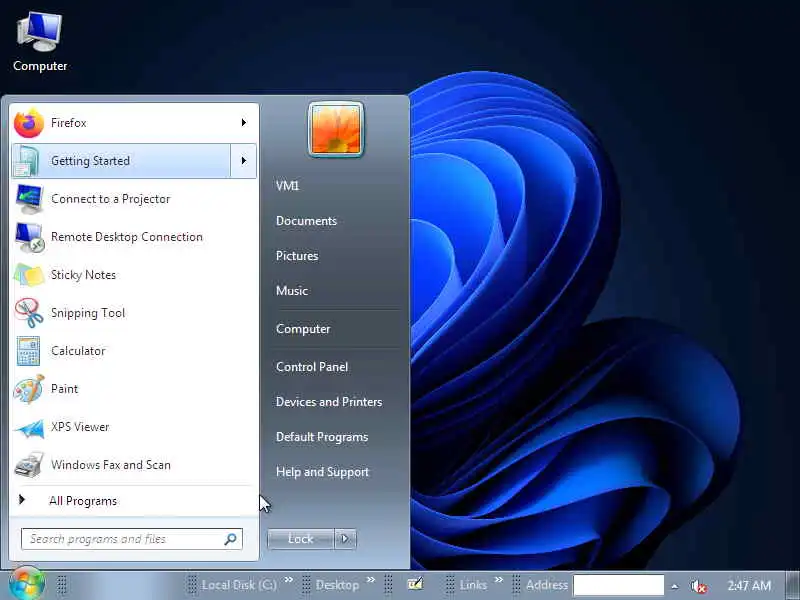Screen dimensions: 800x600
Task: Show hidden tray icons arrow
Action: (674, 586)
